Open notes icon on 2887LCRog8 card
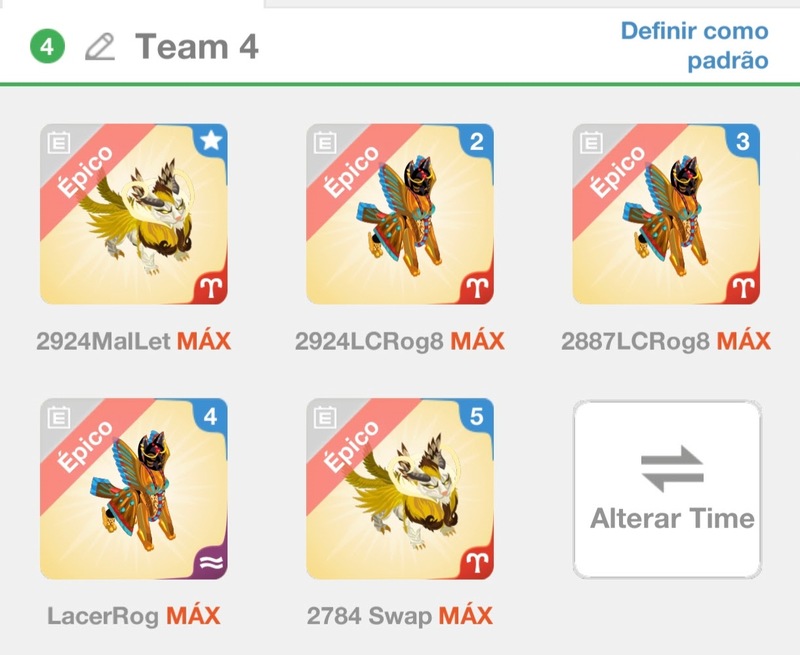Screen dimensions: 800x655 591,142
